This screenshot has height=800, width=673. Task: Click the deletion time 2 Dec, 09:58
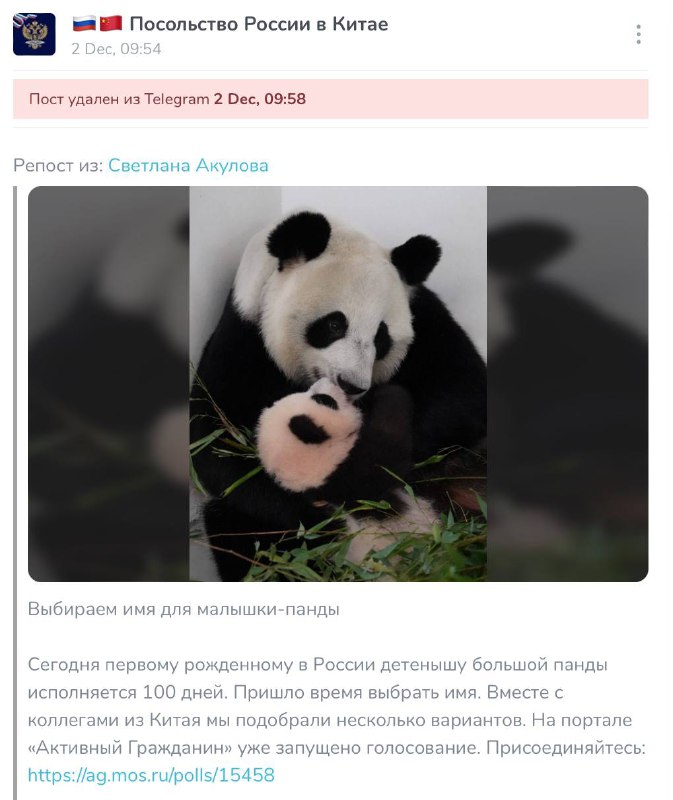coord(260,99)
